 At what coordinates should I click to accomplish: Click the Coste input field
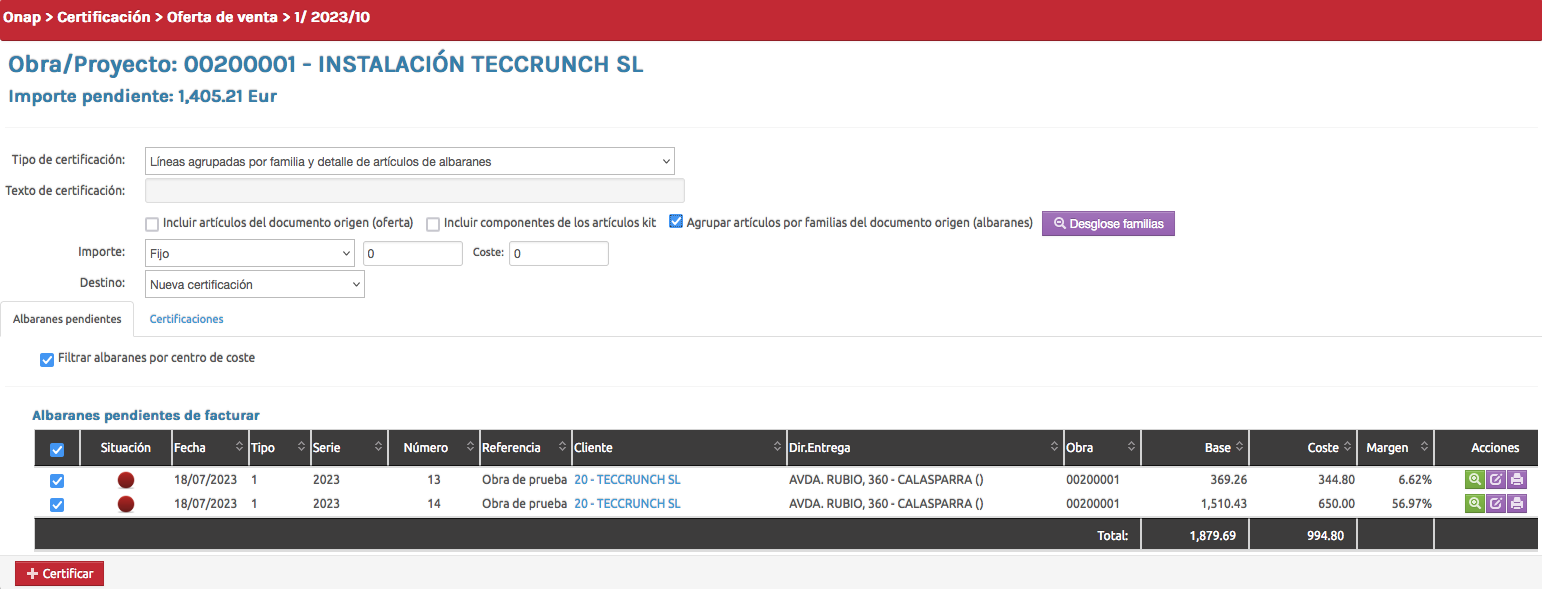558,254
